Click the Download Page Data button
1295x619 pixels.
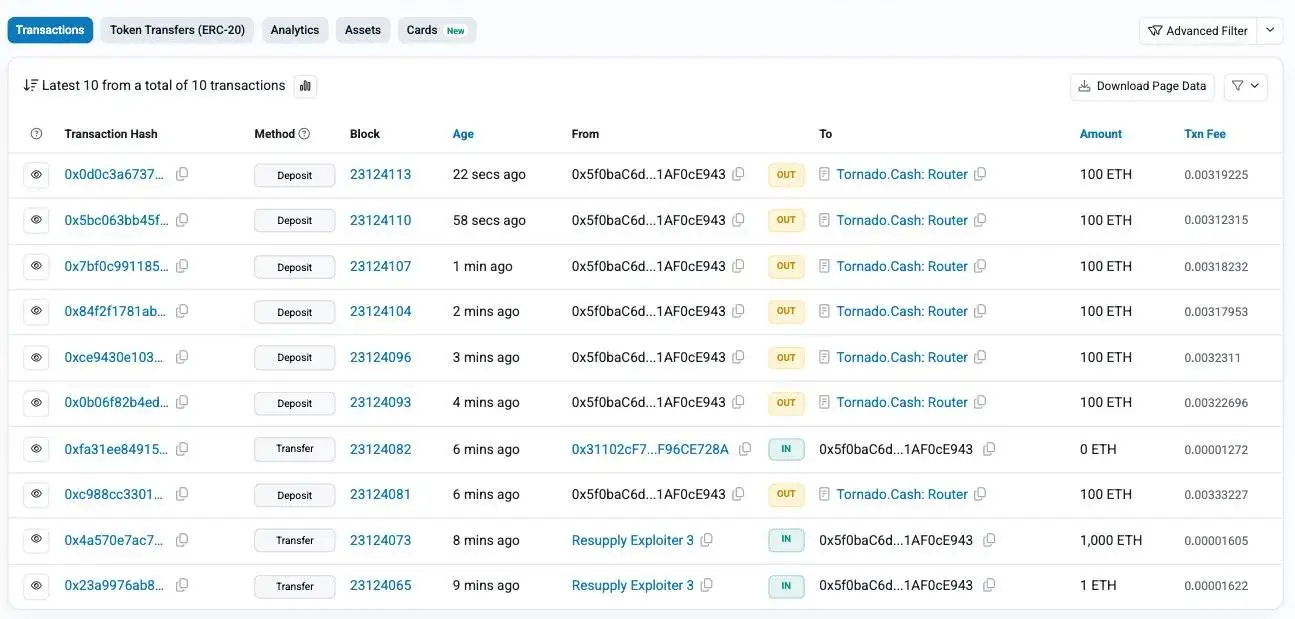coord(1141,87)
